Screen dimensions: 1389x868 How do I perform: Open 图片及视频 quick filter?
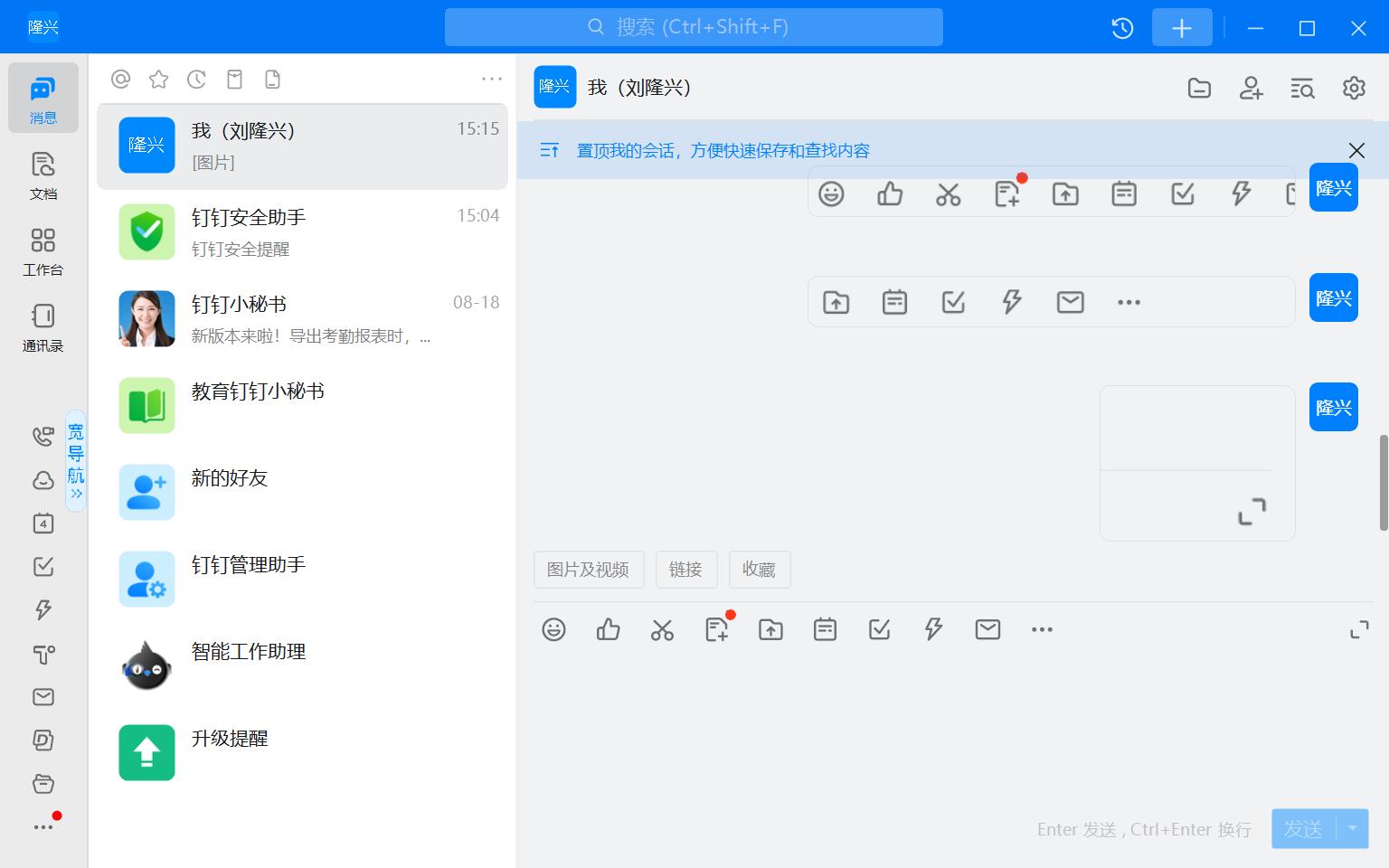tap(588, 570)
